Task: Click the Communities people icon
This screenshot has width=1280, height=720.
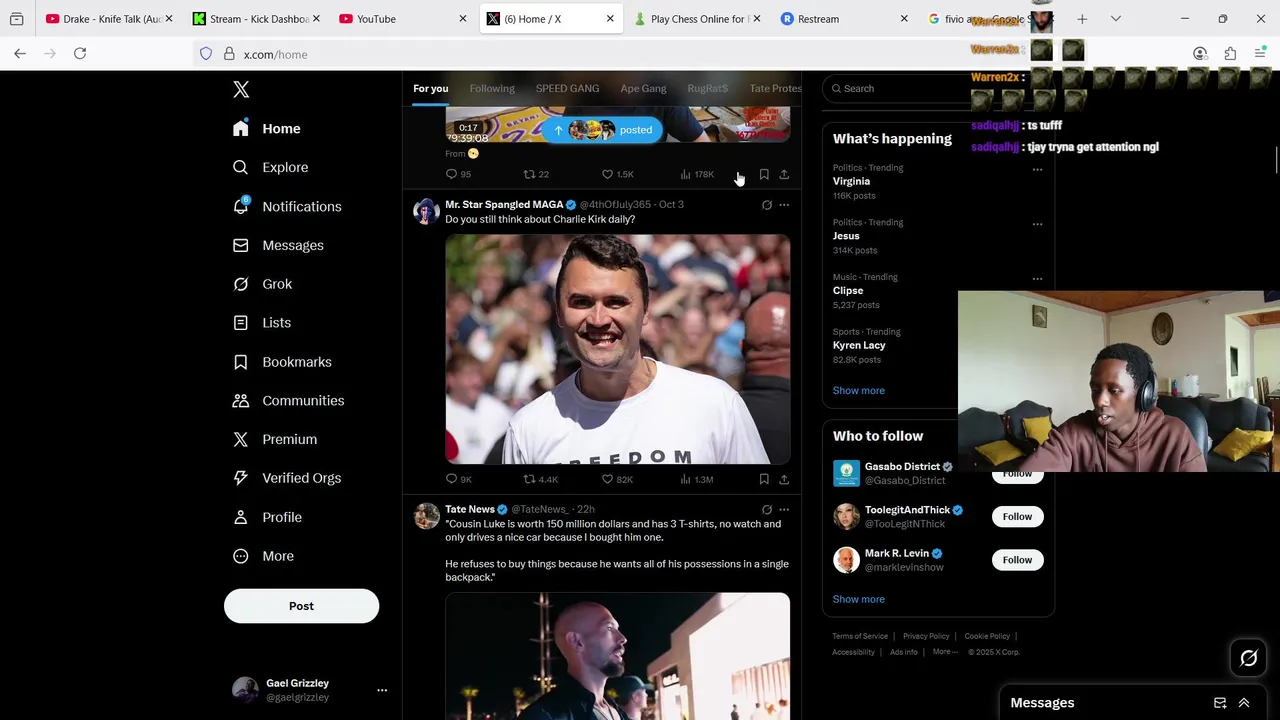Action: [x=241, y=401]
